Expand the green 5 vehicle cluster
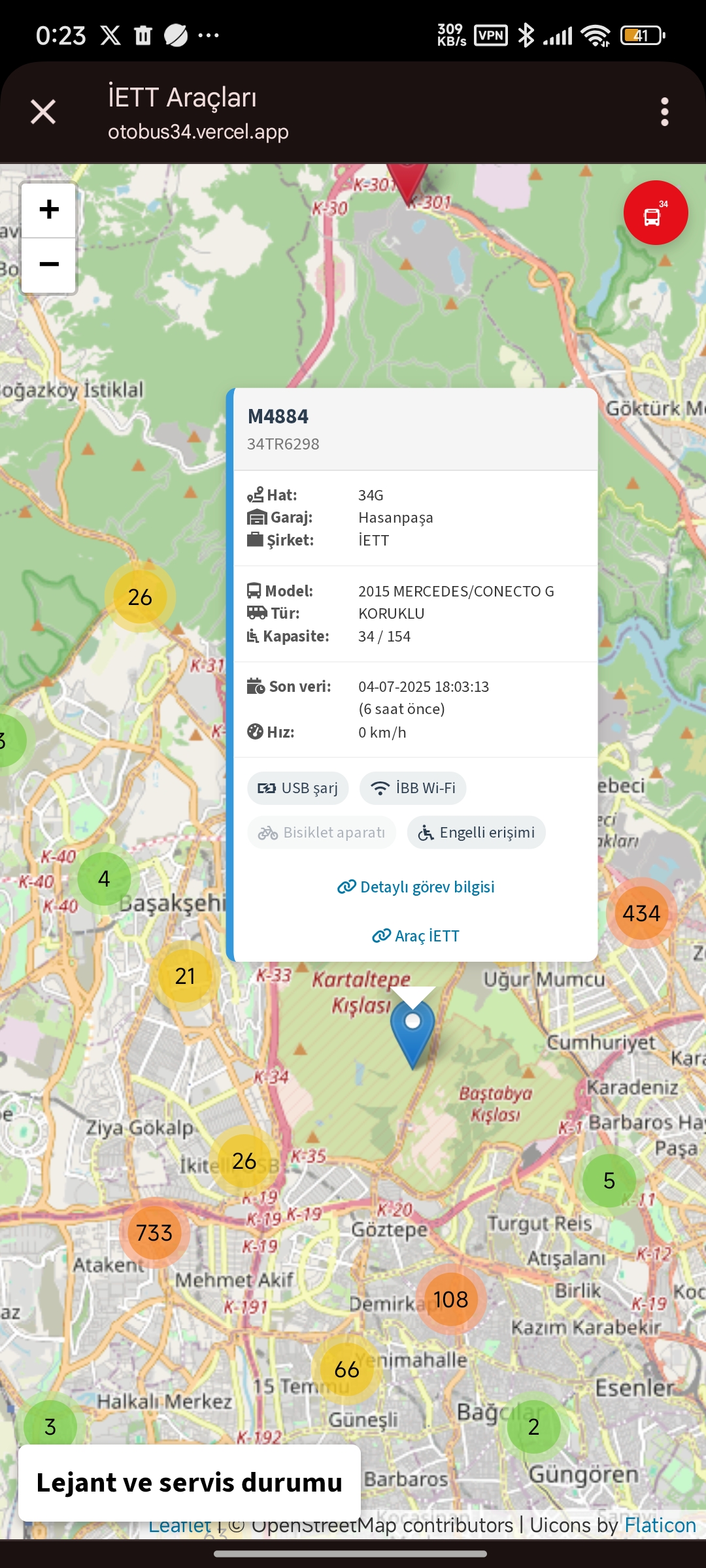The image size is (706, 1568). click(x=609, y=1181)
